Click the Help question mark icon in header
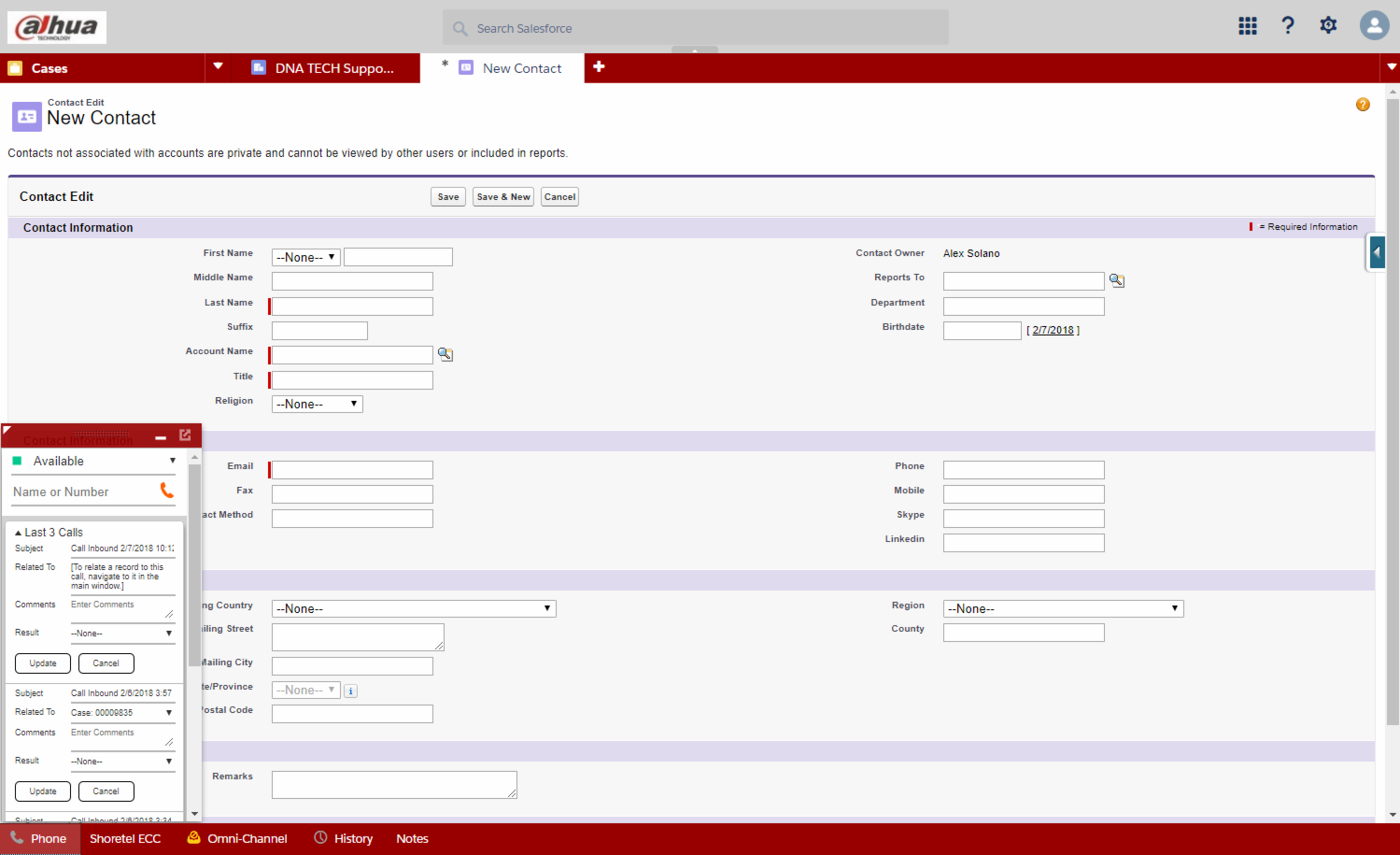This screenshot has width=1400, height=855. tap(1288, 26)
